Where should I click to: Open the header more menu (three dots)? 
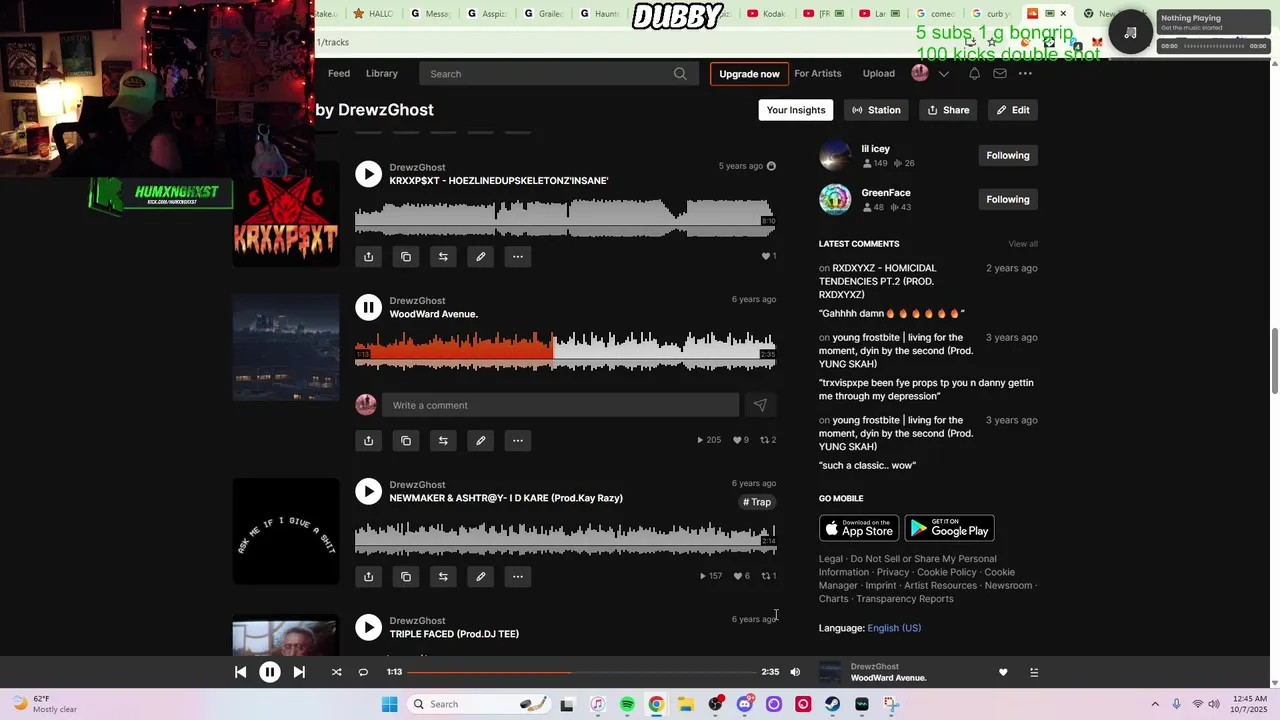pyautogui.click(x=1025, y=74)
